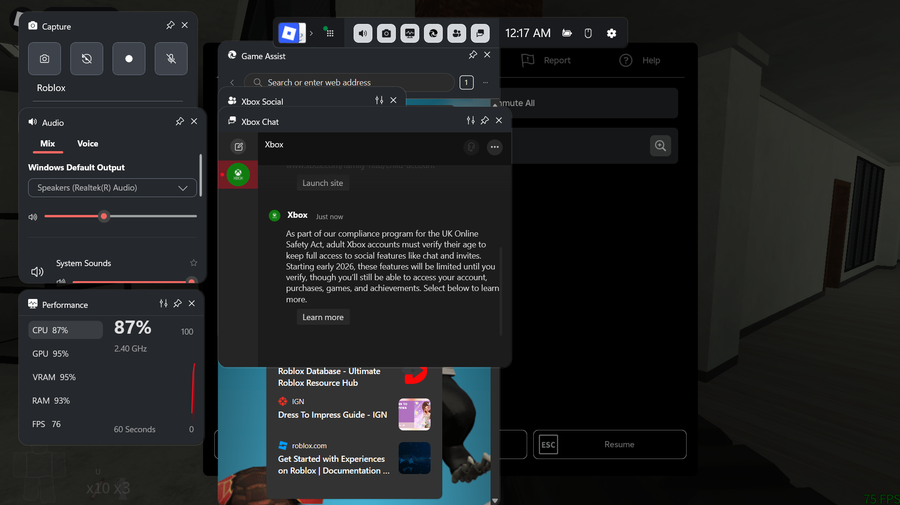This screenshot has height=505, width=900.
Task: Mute the default output speaker icon
Action: (33, 217)
